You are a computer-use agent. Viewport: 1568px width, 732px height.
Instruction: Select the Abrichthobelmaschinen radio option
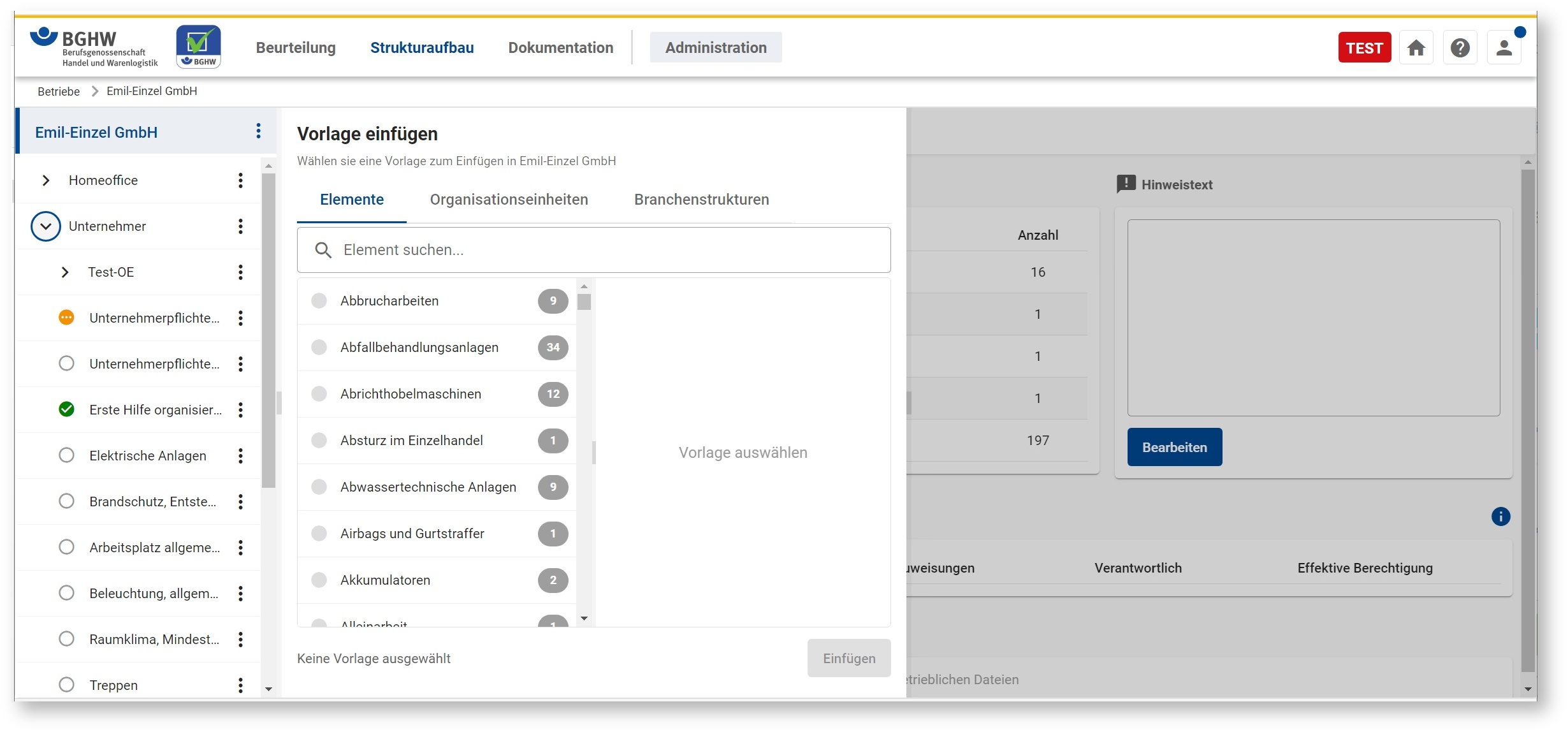[319, 394]
